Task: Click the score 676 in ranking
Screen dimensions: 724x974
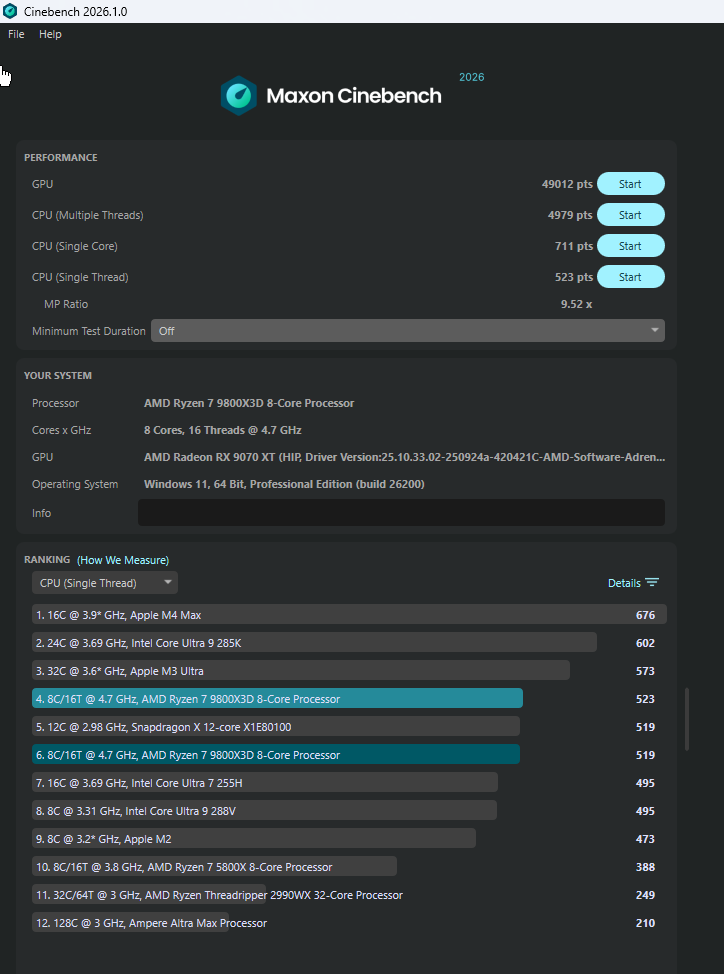Action: tap(645, 614)
